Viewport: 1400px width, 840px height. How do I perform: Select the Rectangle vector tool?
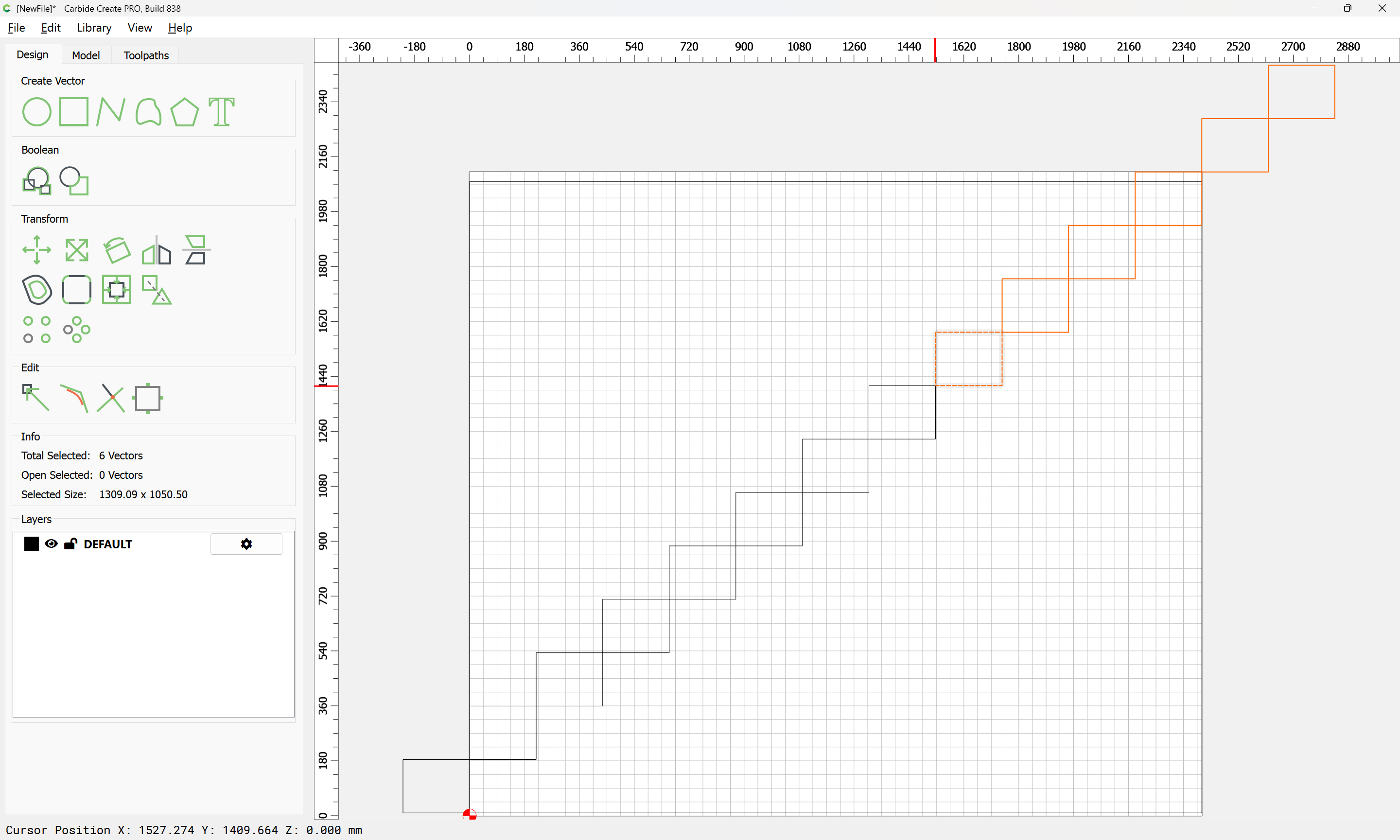(x=73, y=111)
